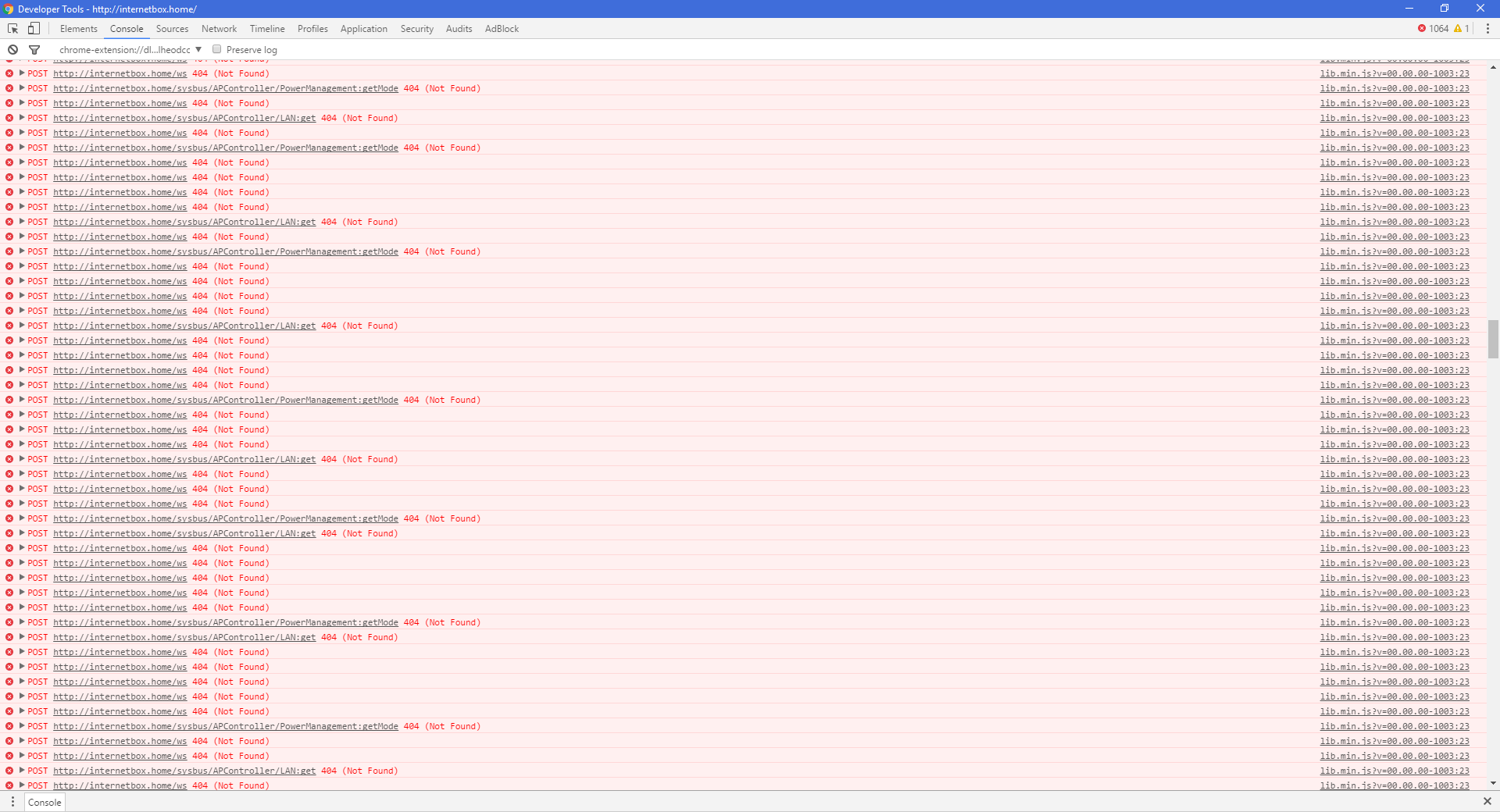Open the APController/LAN:get request link
1500x812 pixels.
coord(184,118)
